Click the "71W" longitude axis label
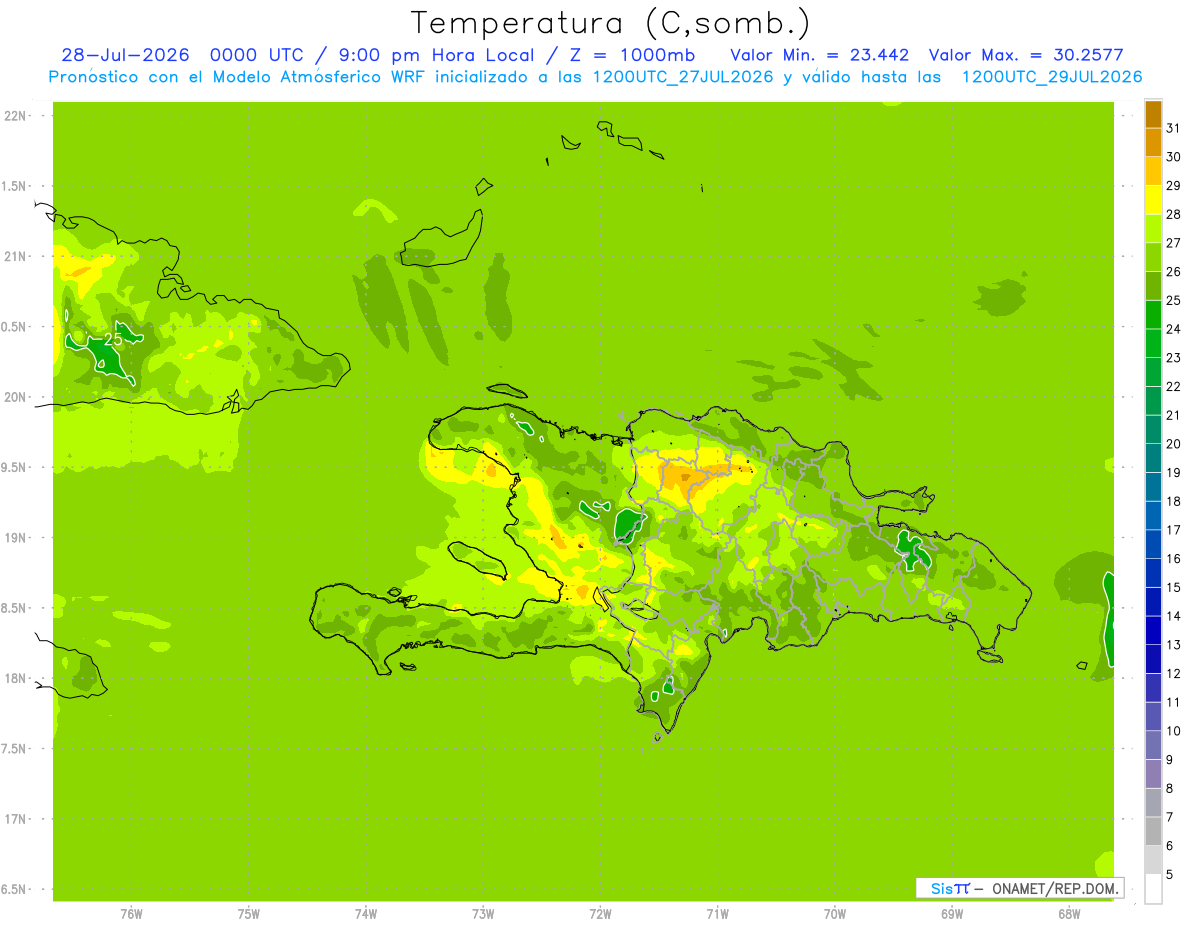1200x927 pixels. (717, 913)
